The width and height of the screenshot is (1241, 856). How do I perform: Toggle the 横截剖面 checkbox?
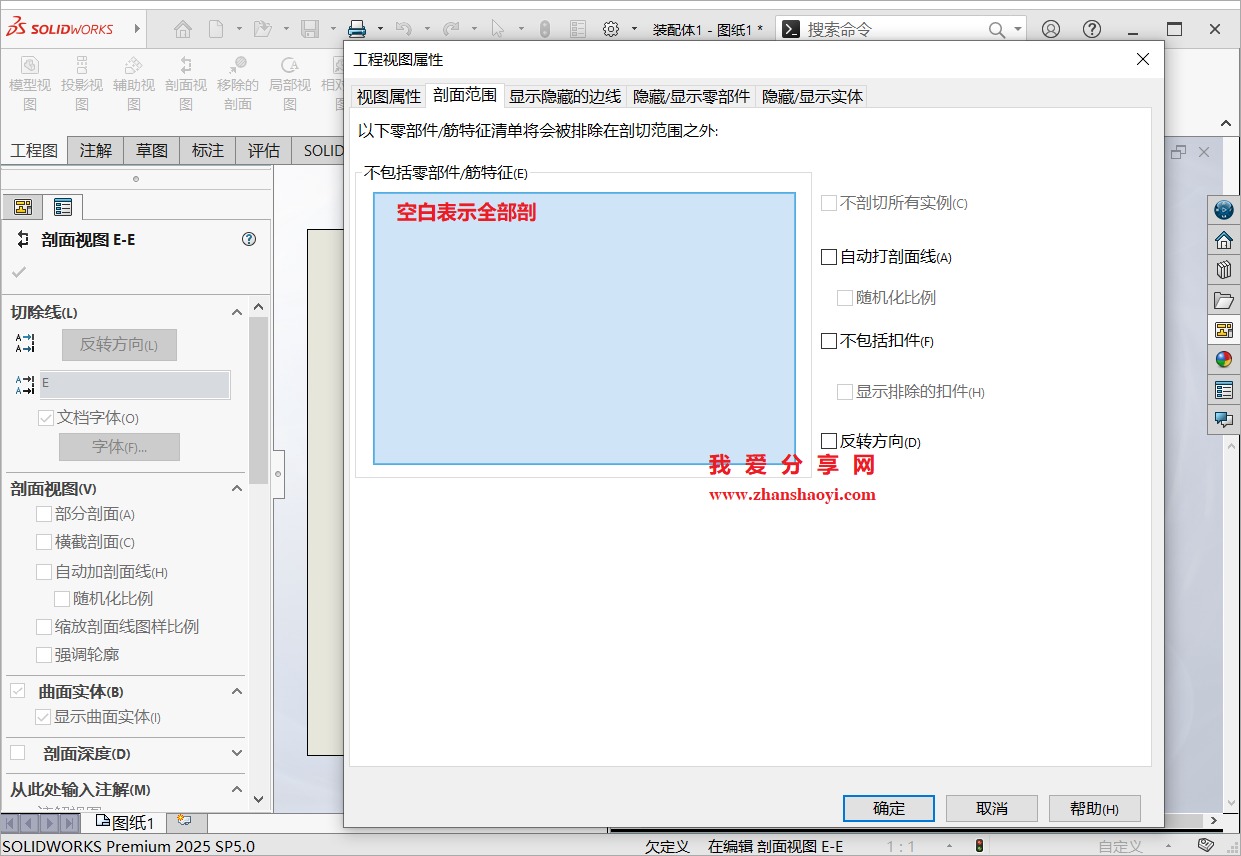click(44, 542)
